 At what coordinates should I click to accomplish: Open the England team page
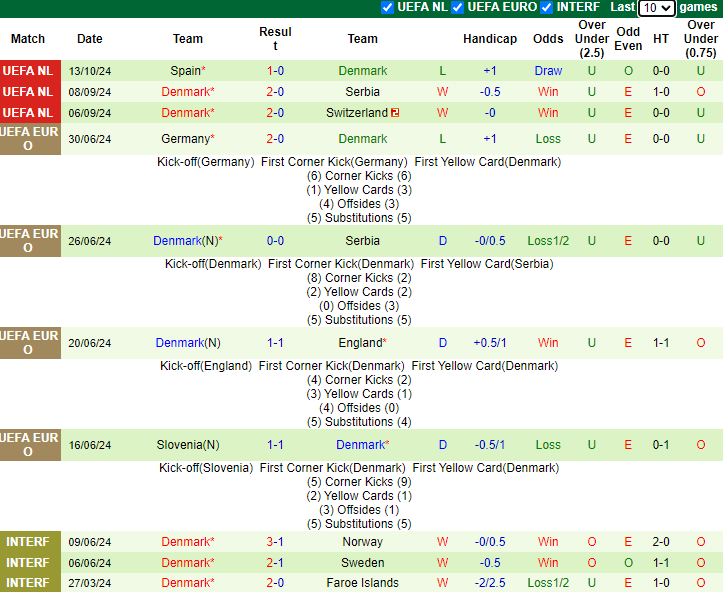click(360, 343)
